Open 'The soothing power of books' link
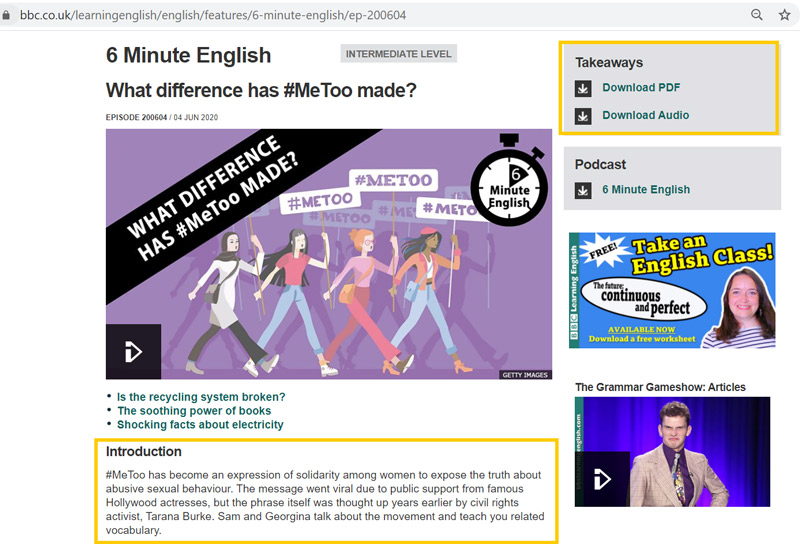The width and height of the screenshot is (800, 544). [x=194, y=410]
